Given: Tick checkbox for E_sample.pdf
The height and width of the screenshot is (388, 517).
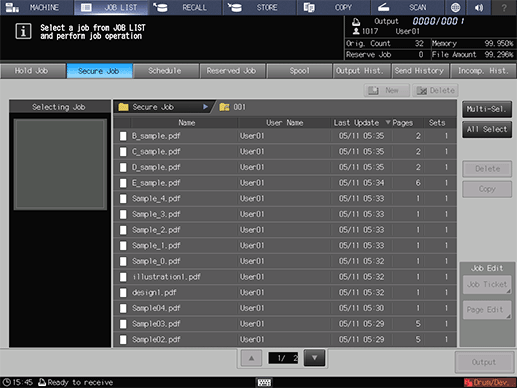Looking at the screenshot, I should tap(123, 183).
